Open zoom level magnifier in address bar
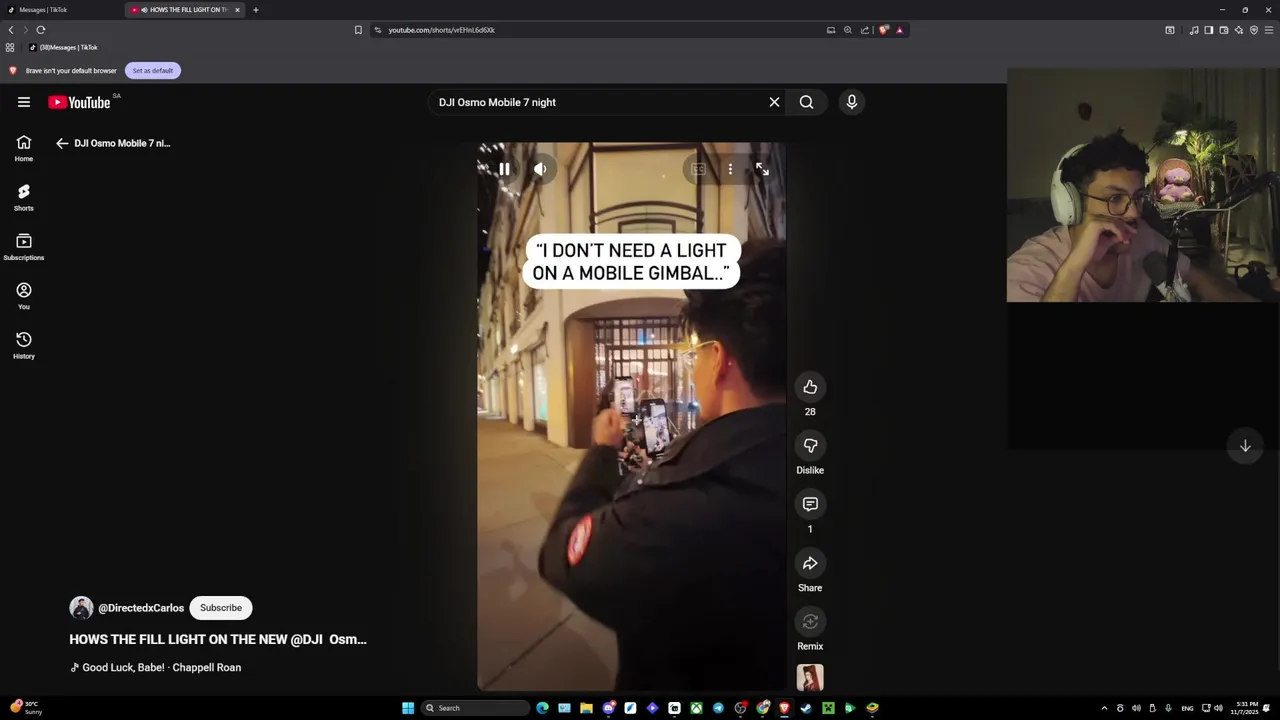1280x720 pixels. pos(848,30)
